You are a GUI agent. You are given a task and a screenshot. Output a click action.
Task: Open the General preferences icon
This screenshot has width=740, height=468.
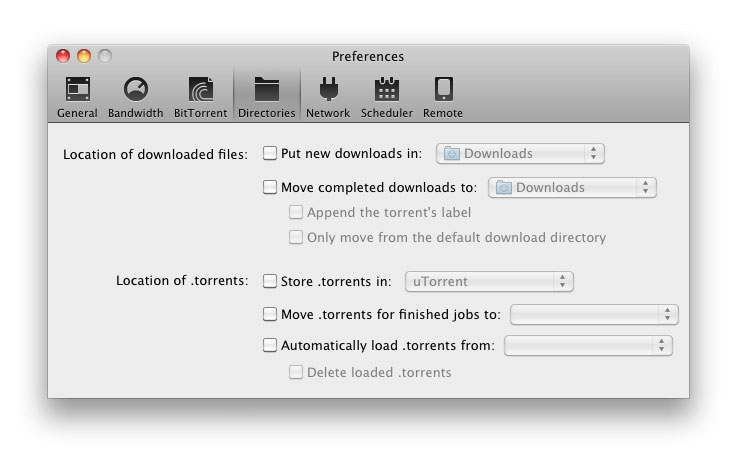coord(77,90)
